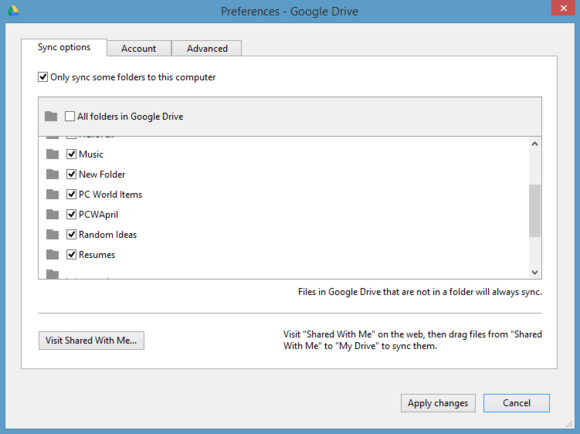Image resolution: width=580 pixels, height=434 pixels.
Task: Open the Account tab
Action: 139,48
